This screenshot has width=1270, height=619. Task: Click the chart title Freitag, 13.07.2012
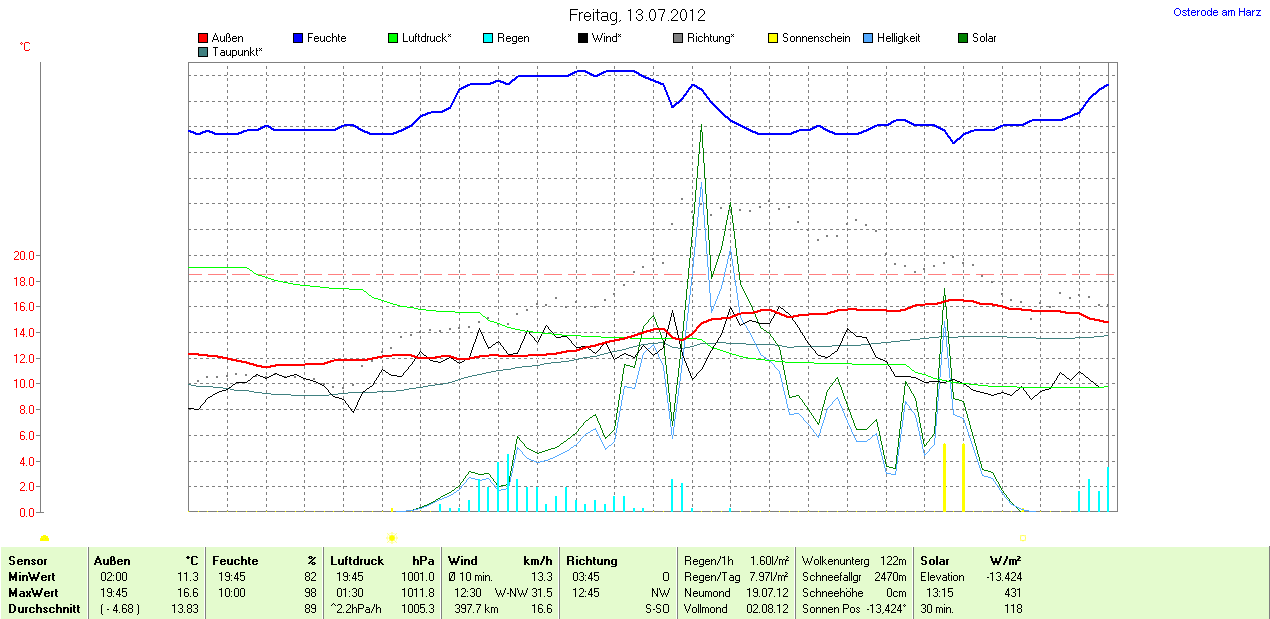(x=637, y=15)
